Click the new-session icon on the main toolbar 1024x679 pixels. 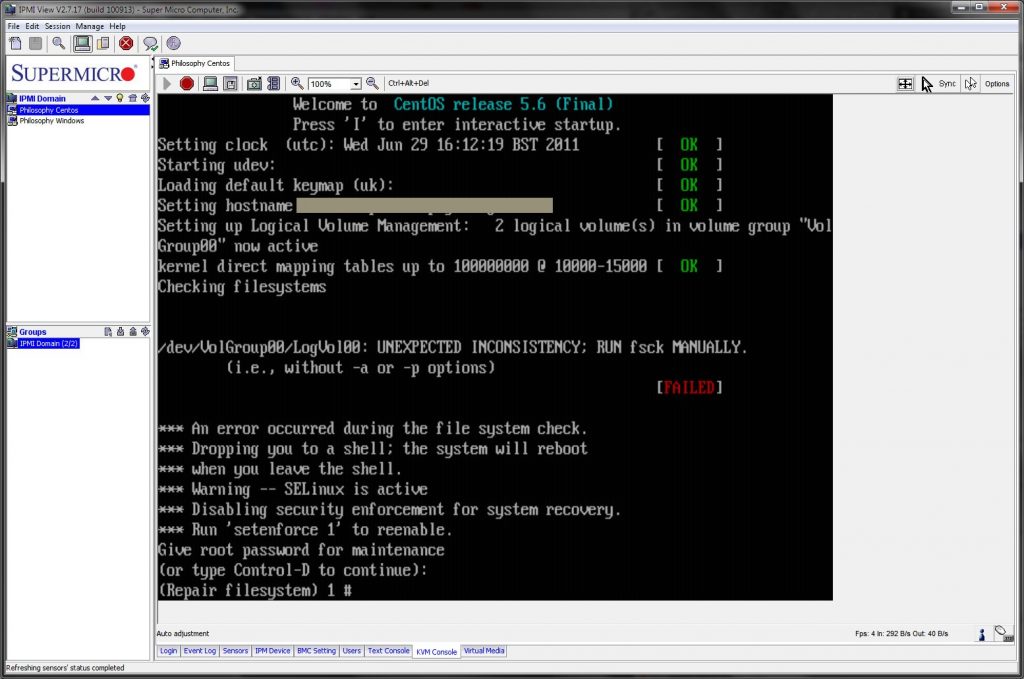pyautogui.click(x=15, y=43)
